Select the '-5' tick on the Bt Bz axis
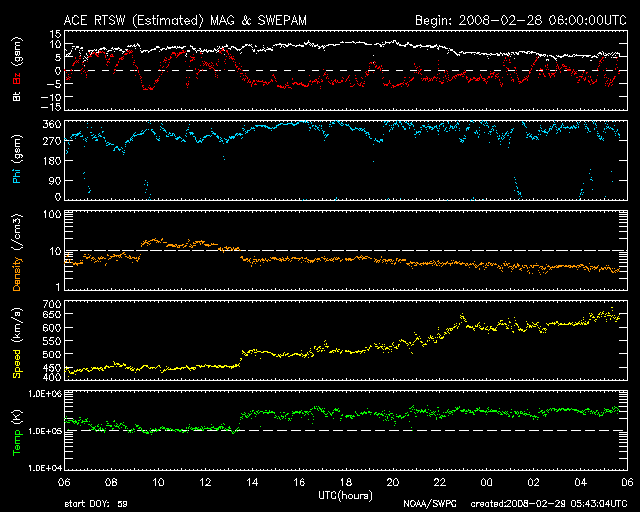The height and width of the screenshot is (512, 640). pyautogui.click(x=55, y=84)
